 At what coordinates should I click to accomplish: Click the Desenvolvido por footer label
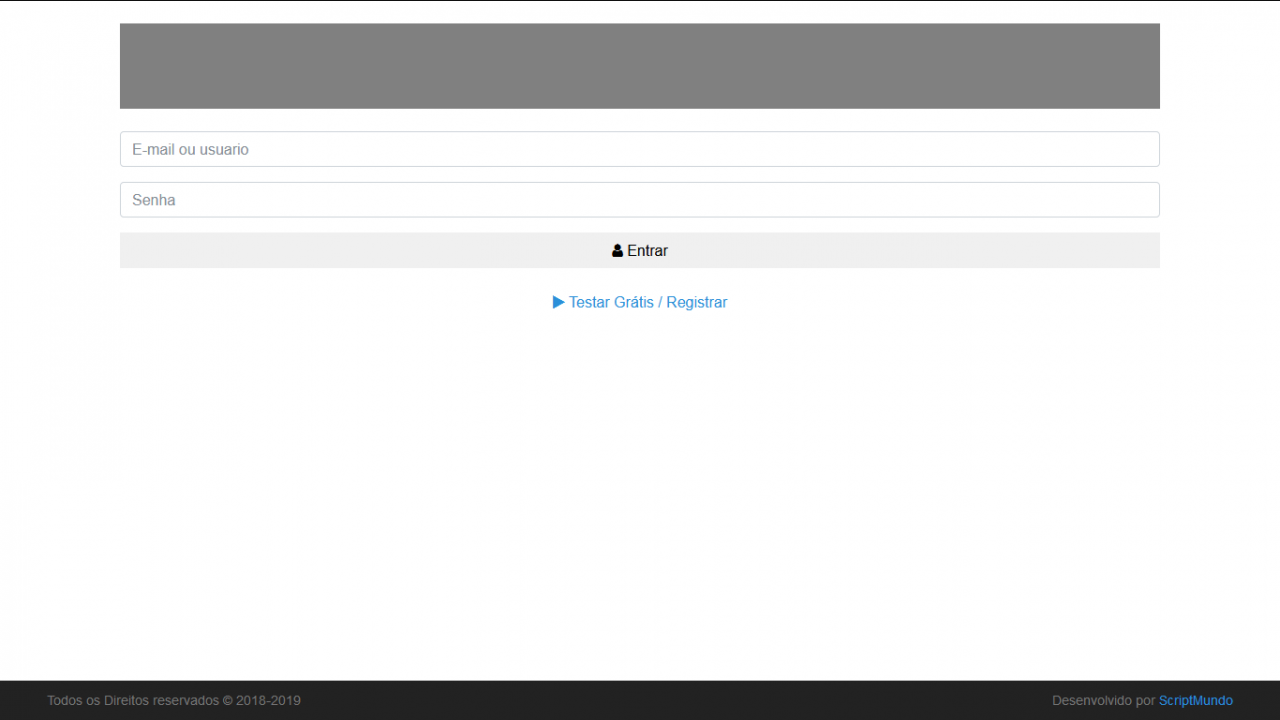1103,701
